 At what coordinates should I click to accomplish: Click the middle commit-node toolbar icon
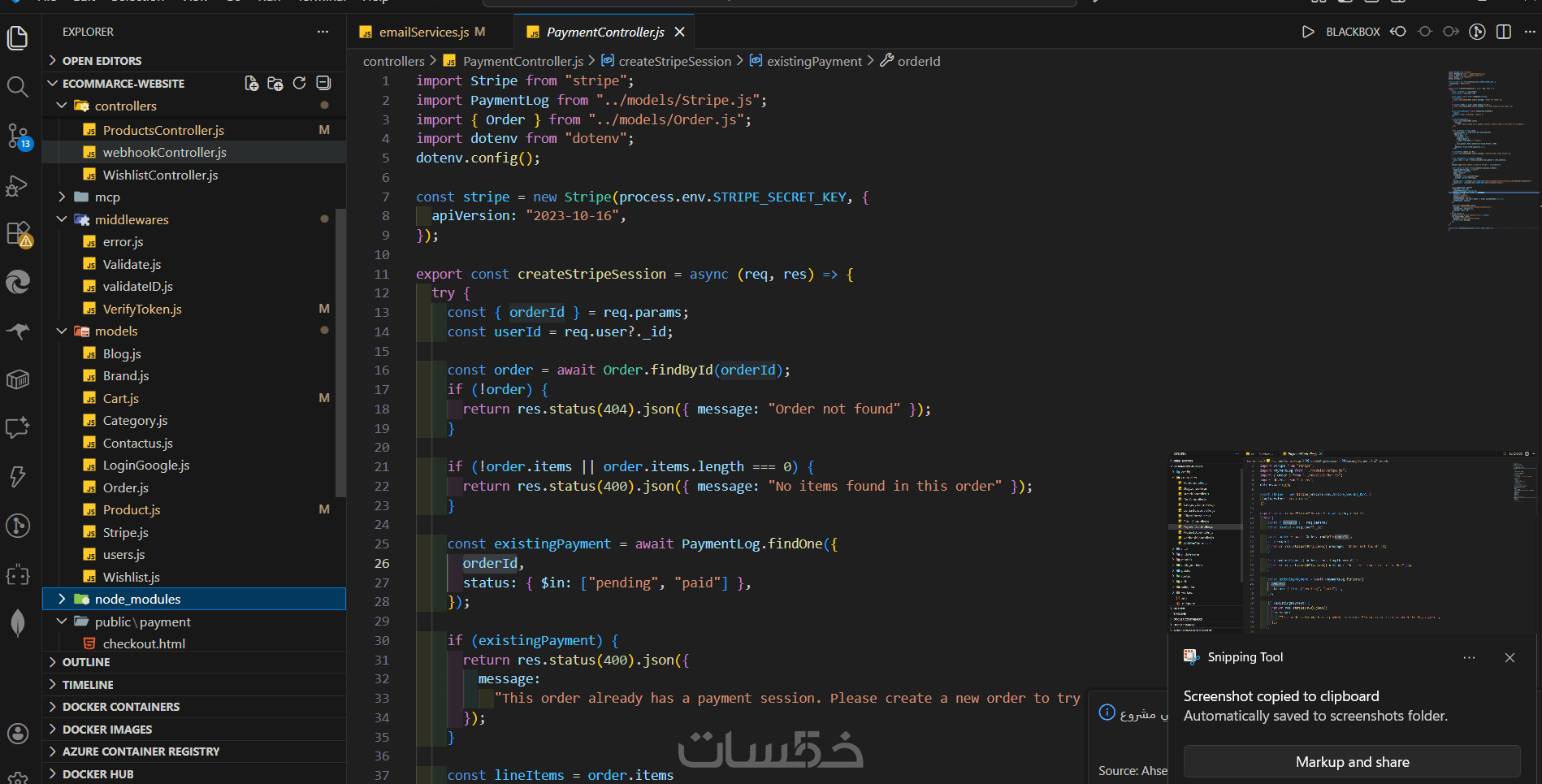(1425, 32)
